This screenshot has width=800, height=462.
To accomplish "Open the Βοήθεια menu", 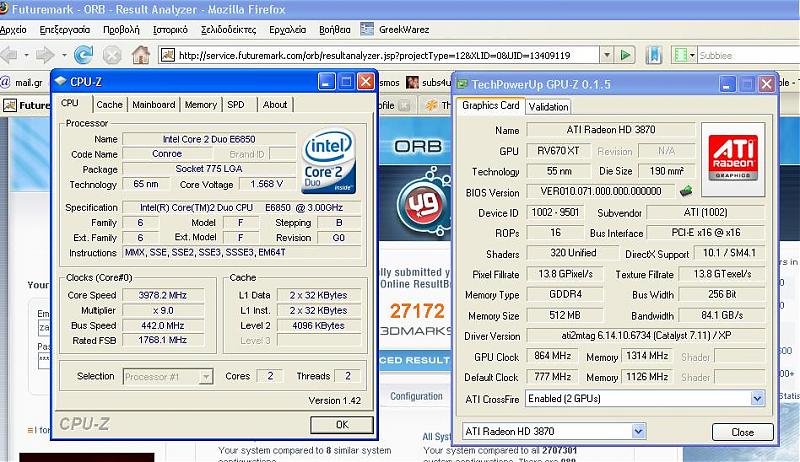I will point(335,30).
